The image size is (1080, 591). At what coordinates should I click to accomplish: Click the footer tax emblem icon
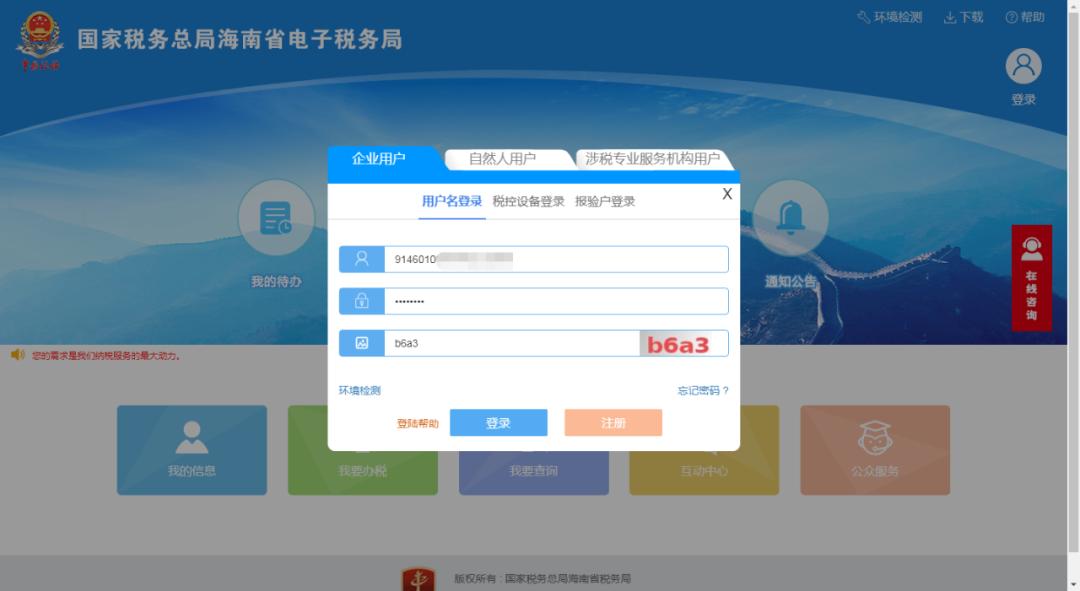pyautogui.click(x=418, y=579)
